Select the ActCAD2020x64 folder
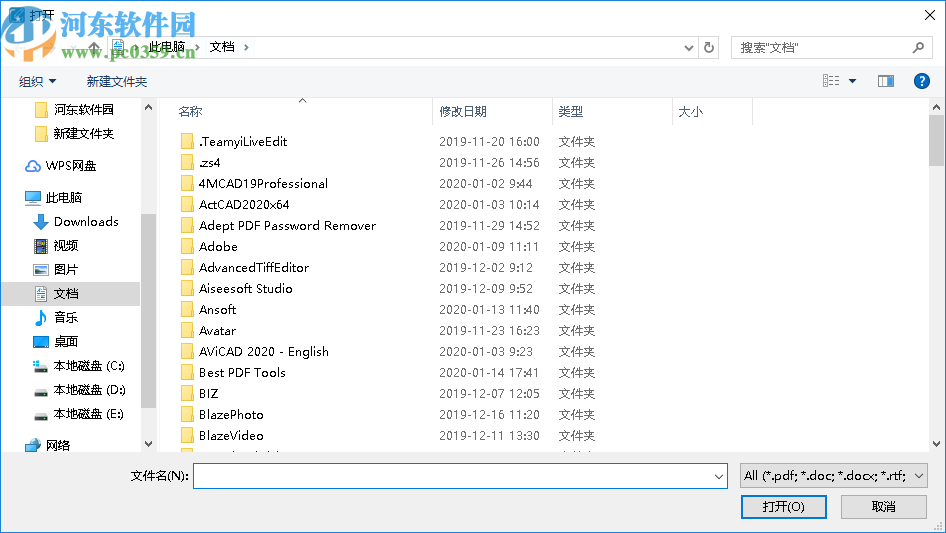Image resolution: width=946 pixels, height=533 pixels. (244, 205)
